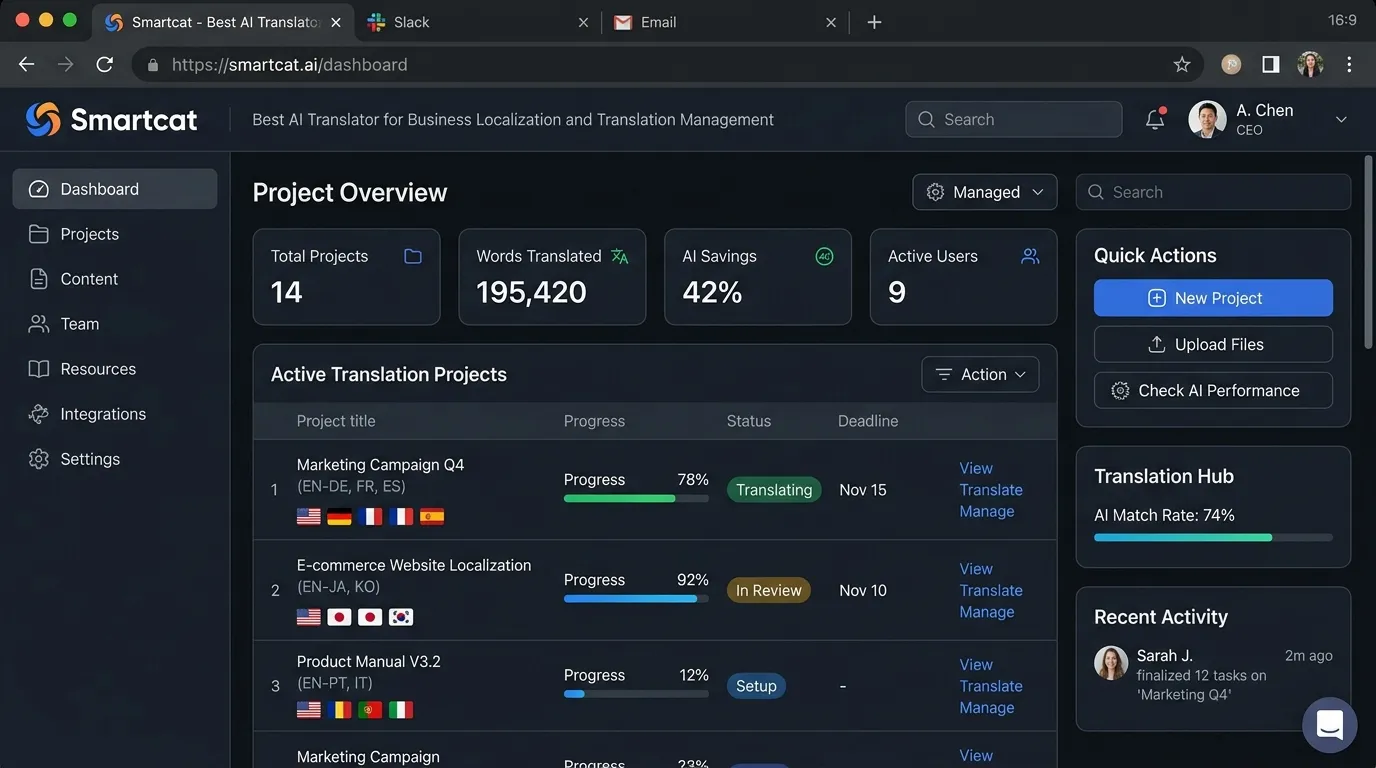Open Team in the sidebar
The width and height of the screenshot is (1376, 768).
115,324
